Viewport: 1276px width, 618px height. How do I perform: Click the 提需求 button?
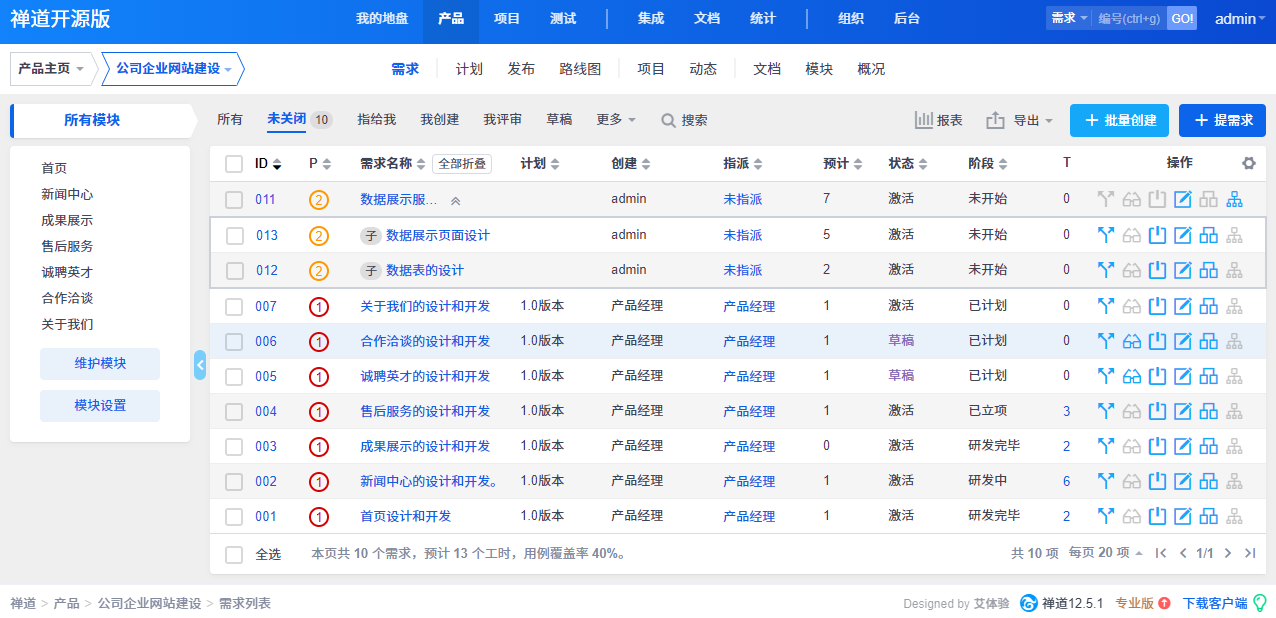(1222, 120)
